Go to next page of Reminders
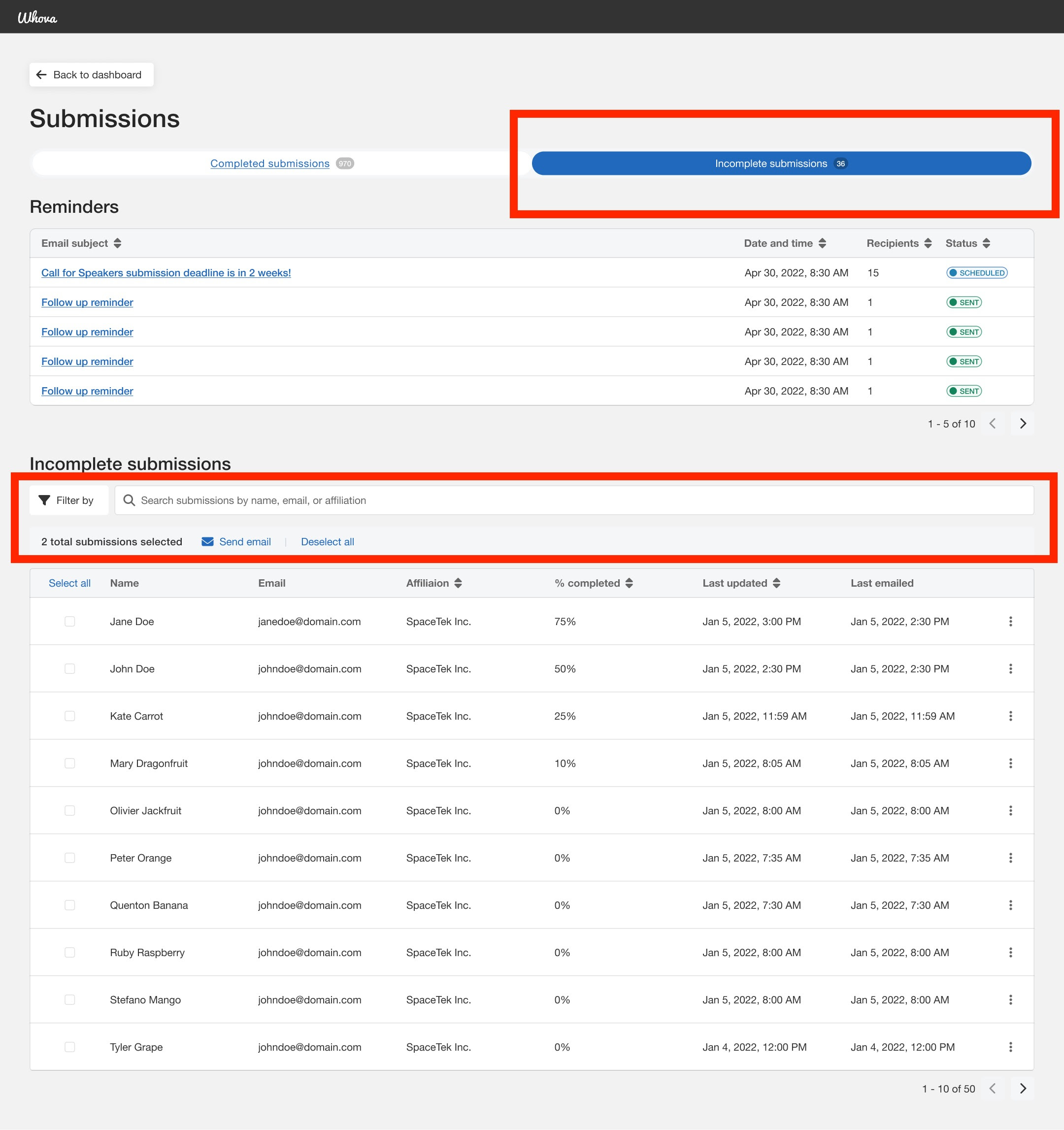1064x1130 pixels. click(1023, 424)
